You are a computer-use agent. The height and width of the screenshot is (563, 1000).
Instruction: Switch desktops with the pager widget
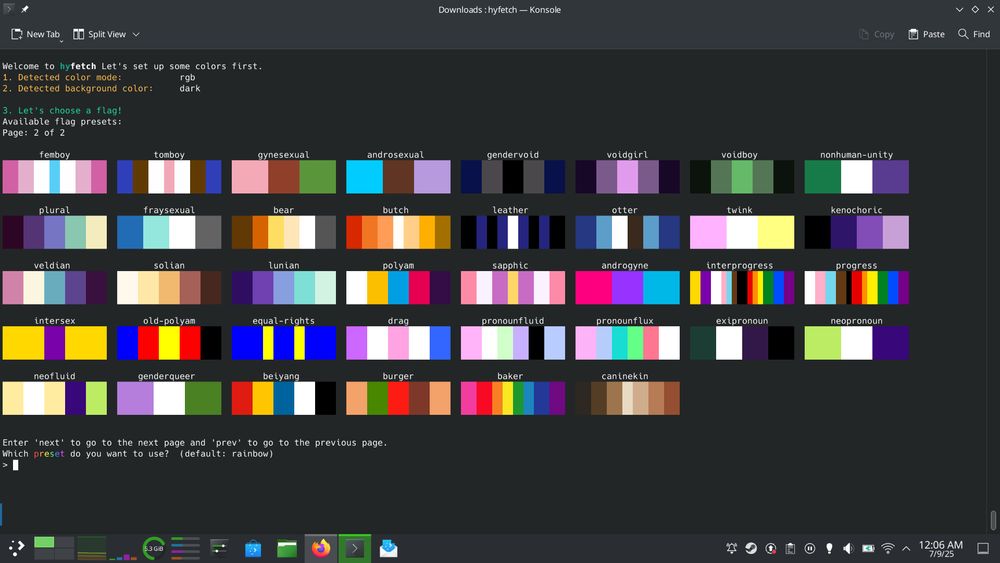tap(54, 548)
